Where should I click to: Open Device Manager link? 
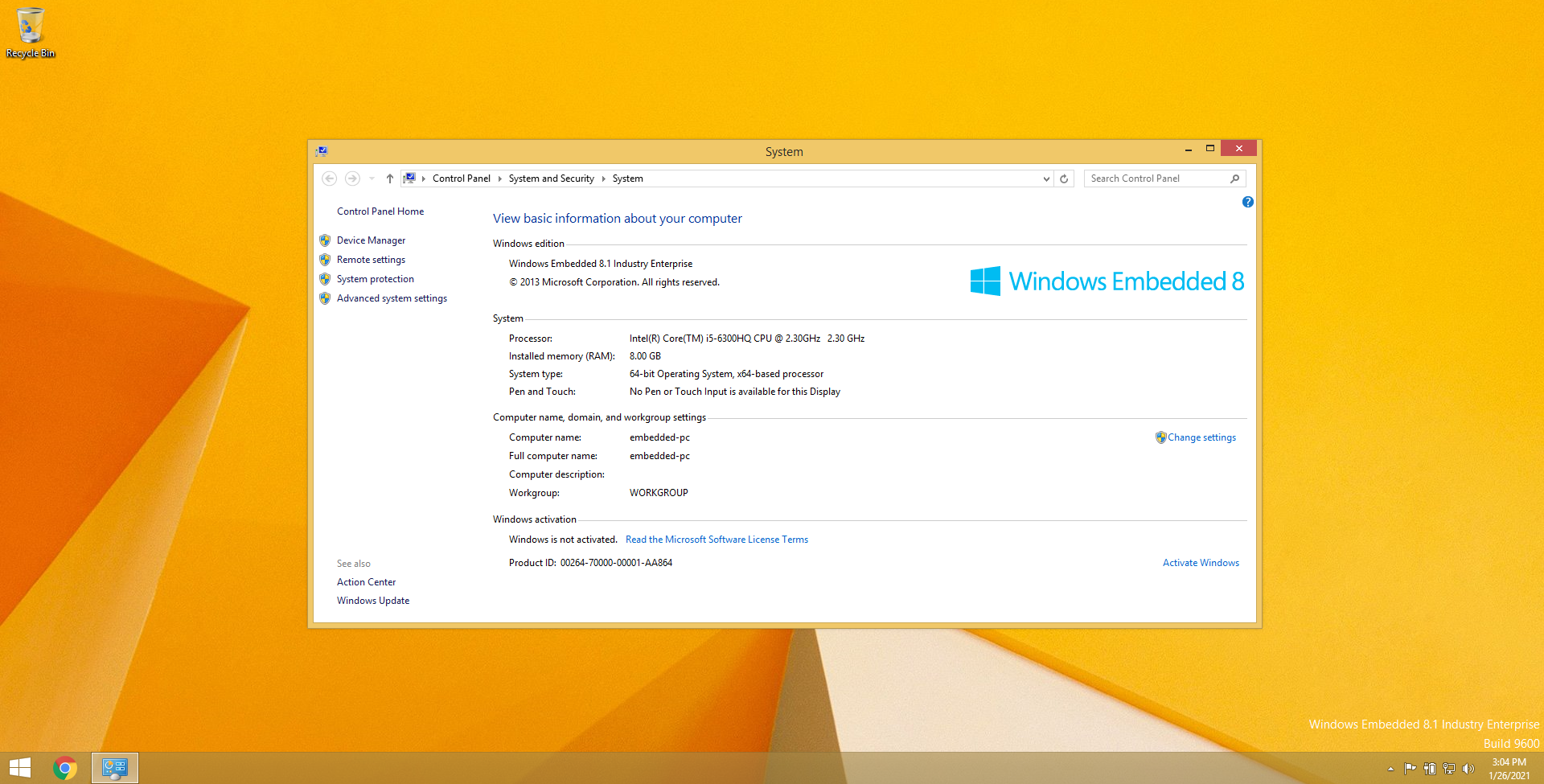(371, 240)
